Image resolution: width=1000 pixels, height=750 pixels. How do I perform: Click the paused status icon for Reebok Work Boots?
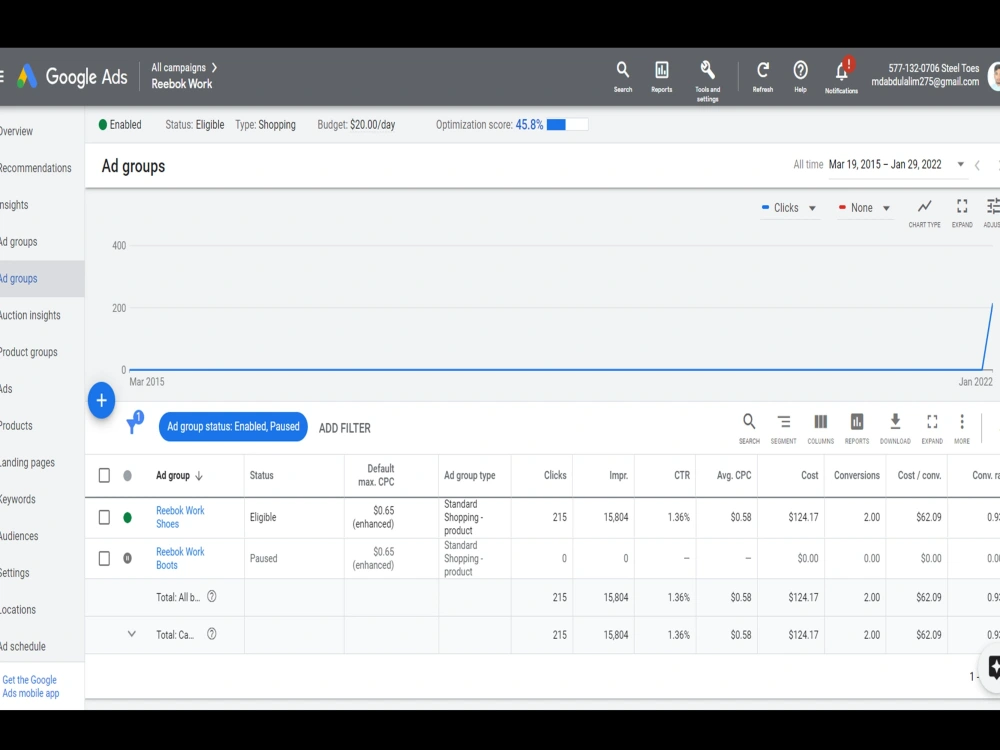128,558
